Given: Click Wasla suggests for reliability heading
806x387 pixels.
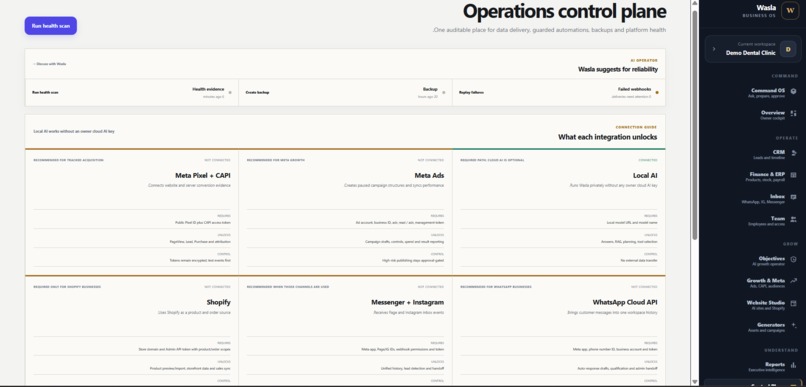Looking at the screenshot, I should (618, 69).
